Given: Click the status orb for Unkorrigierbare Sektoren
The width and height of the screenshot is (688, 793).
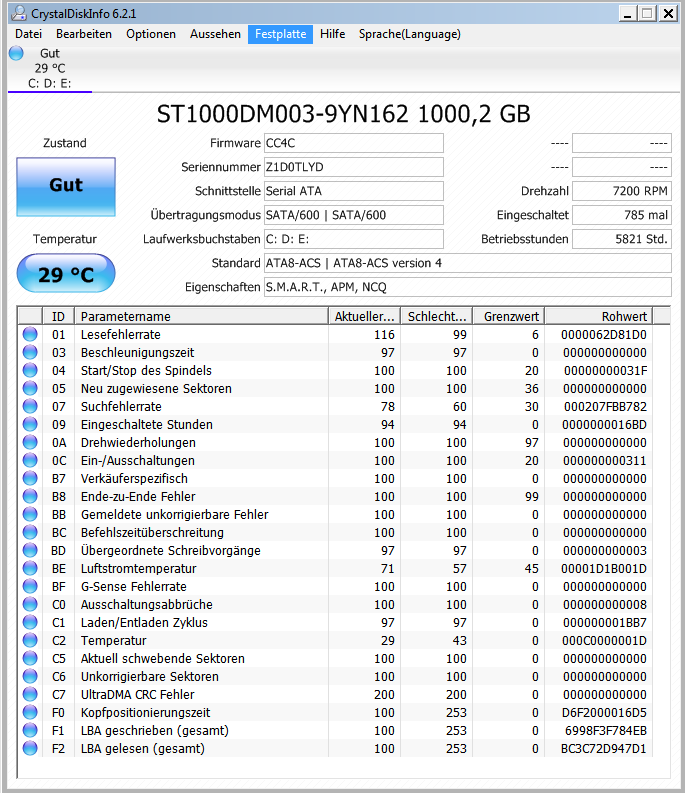Looking at the screenshot, I should point(30,676).
